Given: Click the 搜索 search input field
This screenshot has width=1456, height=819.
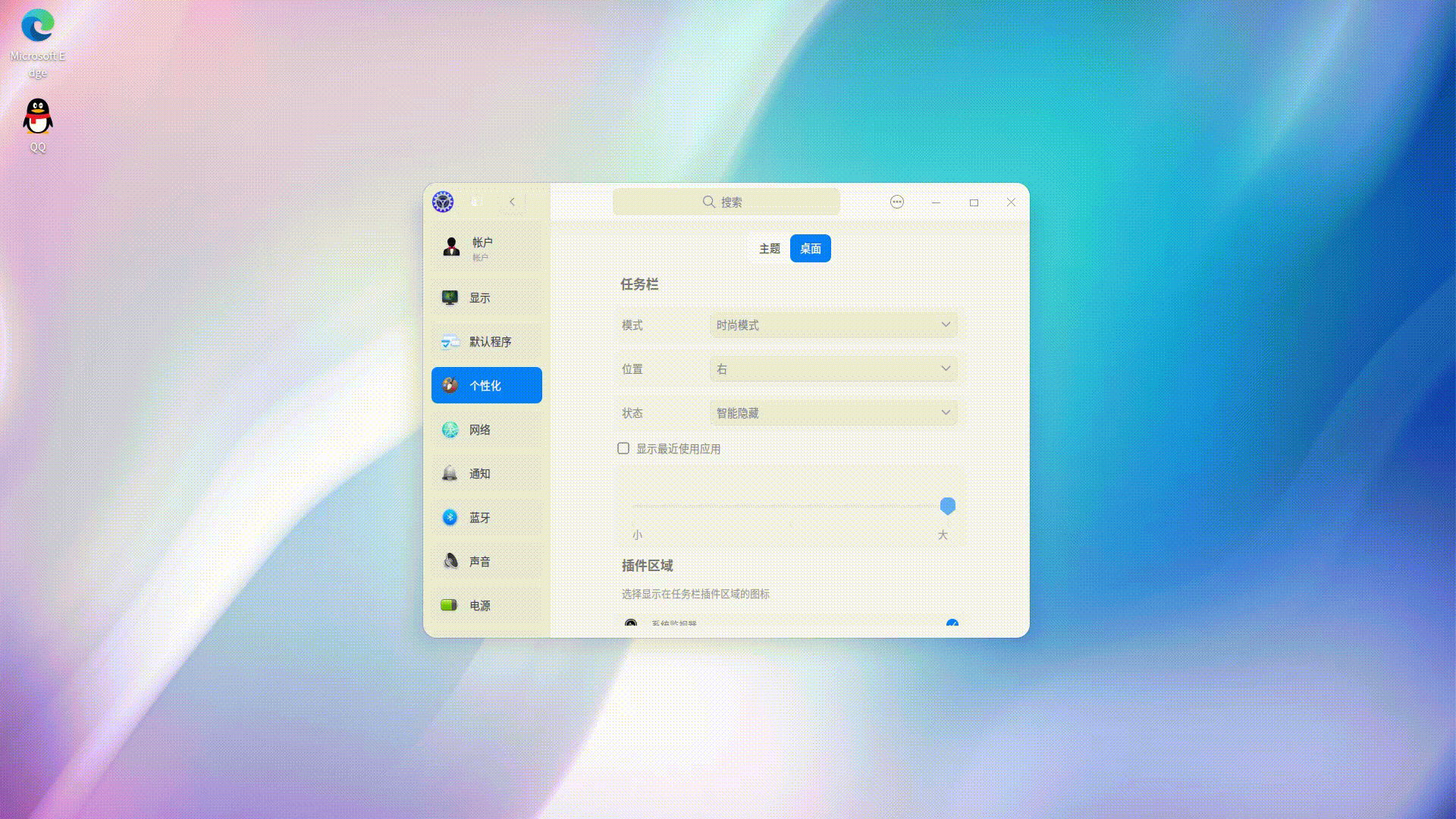Looking at the screenshot, I should coord(726,202).
